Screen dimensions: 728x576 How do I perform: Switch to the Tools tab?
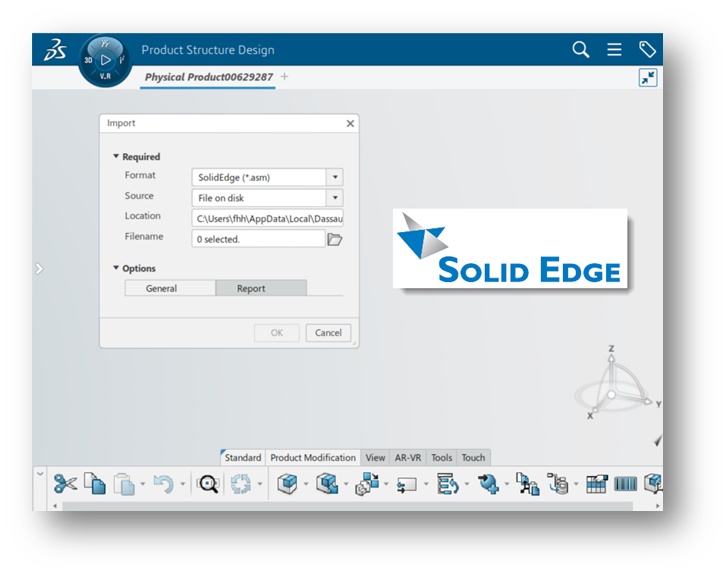pos(441,458)
